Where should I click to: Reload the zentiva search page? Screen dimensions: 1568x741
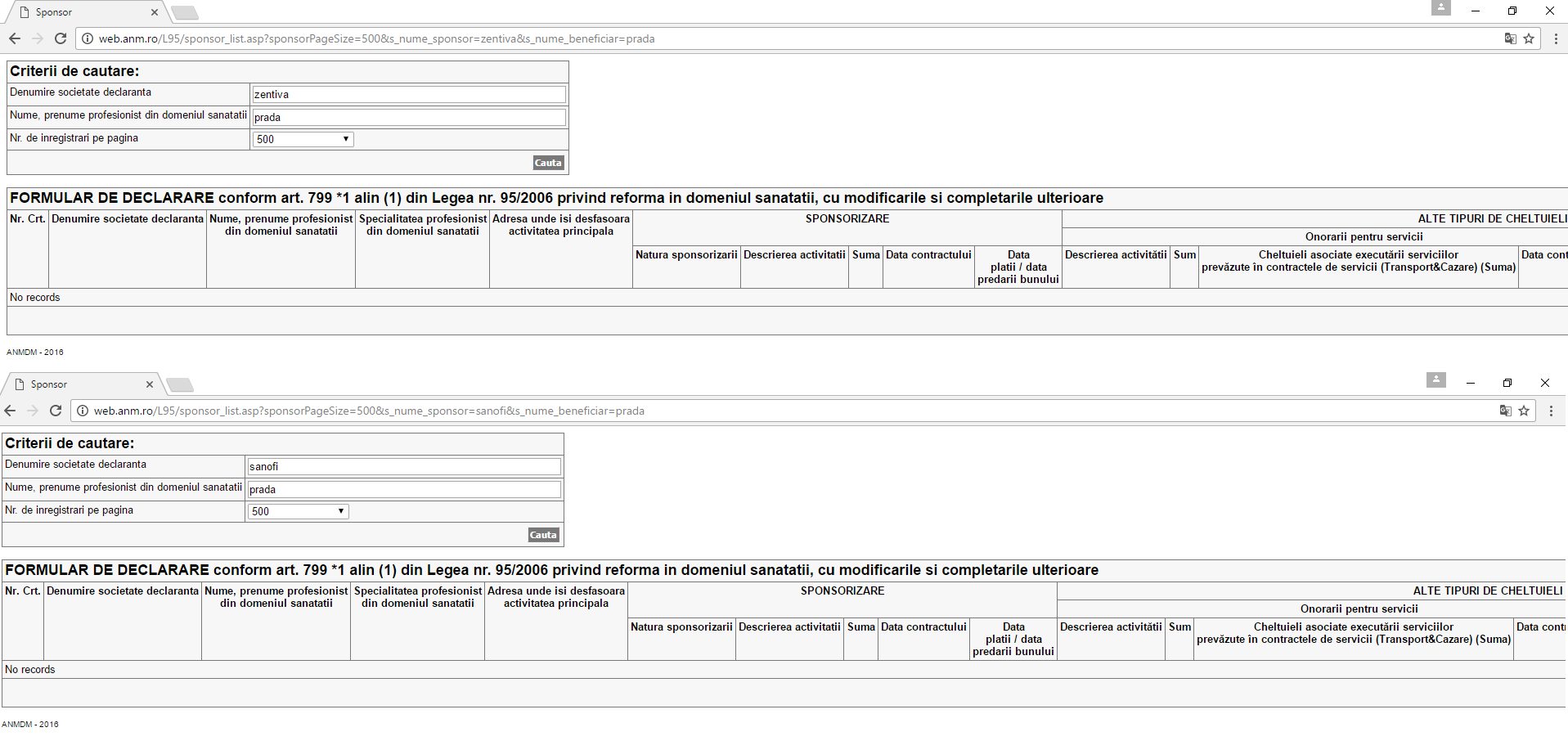point(61,38)
